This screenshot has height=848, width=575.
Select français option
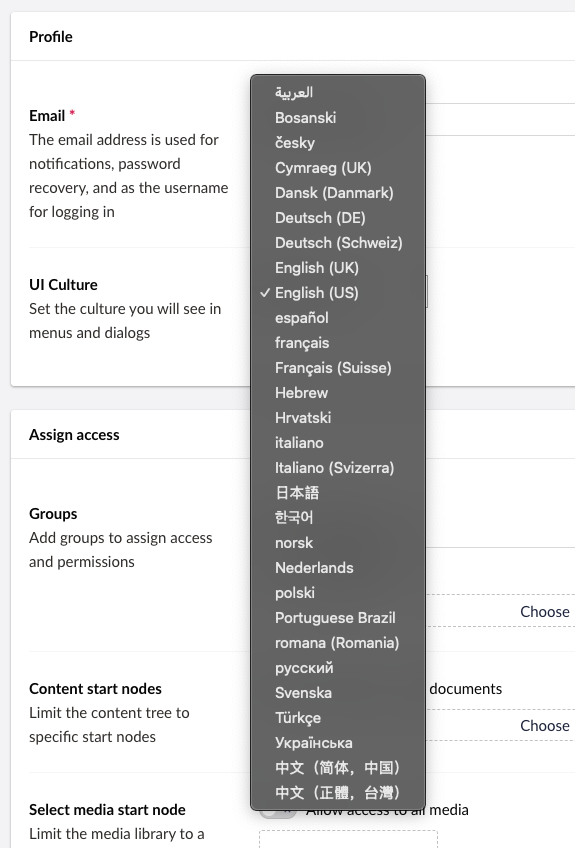tap(338, 342)
